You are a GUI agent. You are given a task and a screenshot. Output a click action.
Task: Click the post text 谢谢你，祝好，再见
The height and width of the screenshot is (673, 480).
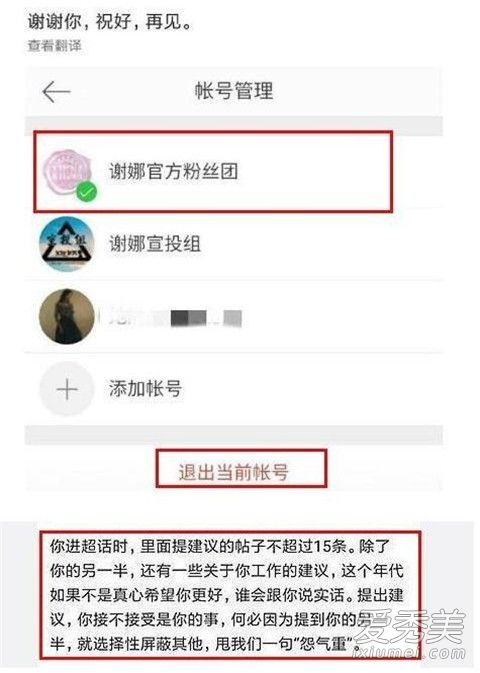(109, 21)
